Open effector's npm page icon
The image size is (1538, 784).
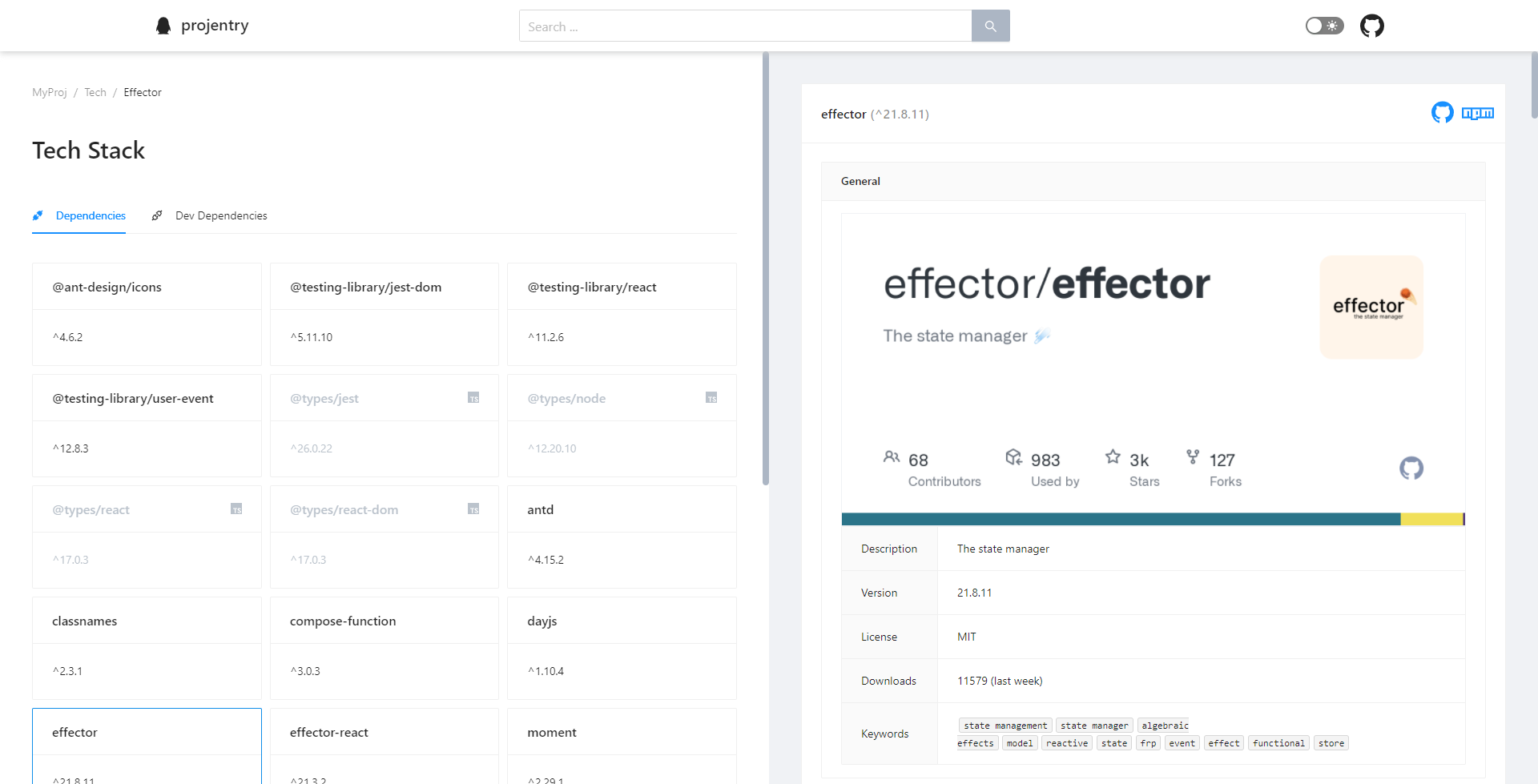click(x=1478, y=113)
